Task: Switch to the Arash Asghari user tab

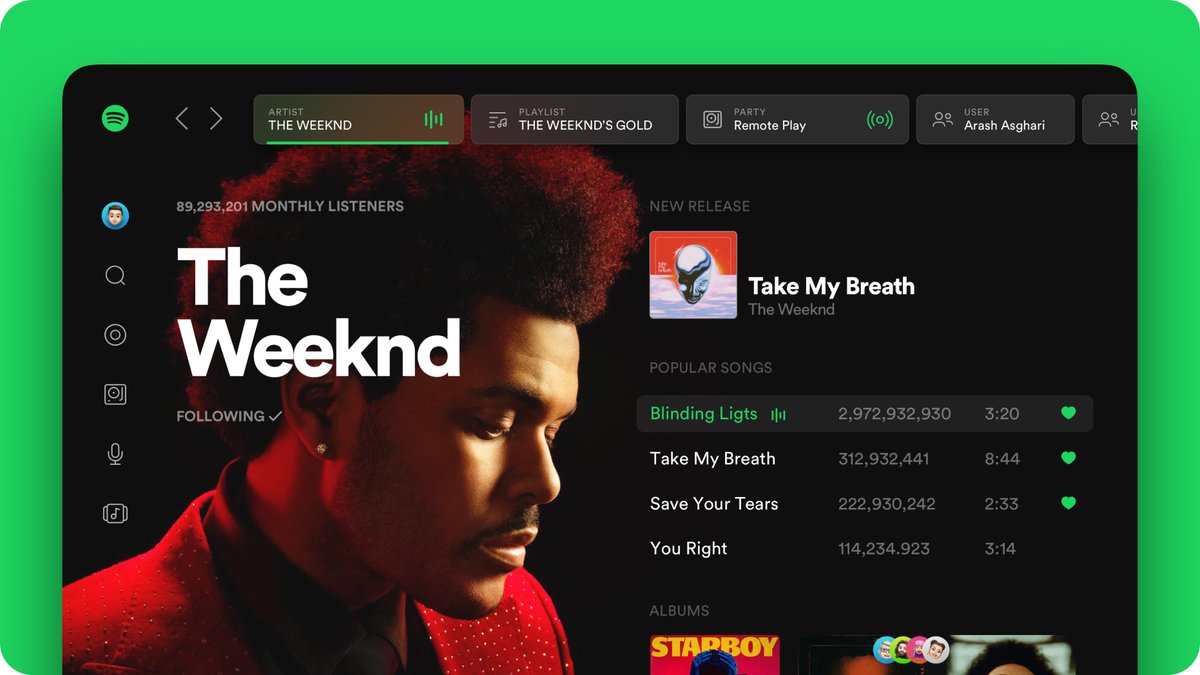Action: click(x=995, y=120)
